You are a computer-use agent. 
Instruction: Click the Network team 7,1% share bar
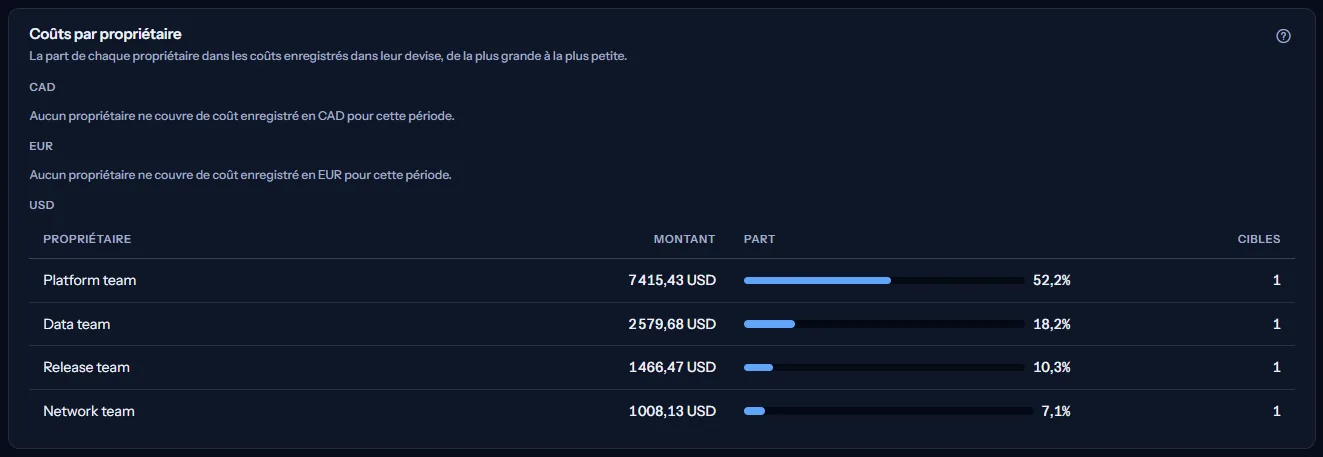(x=888, y=411)
